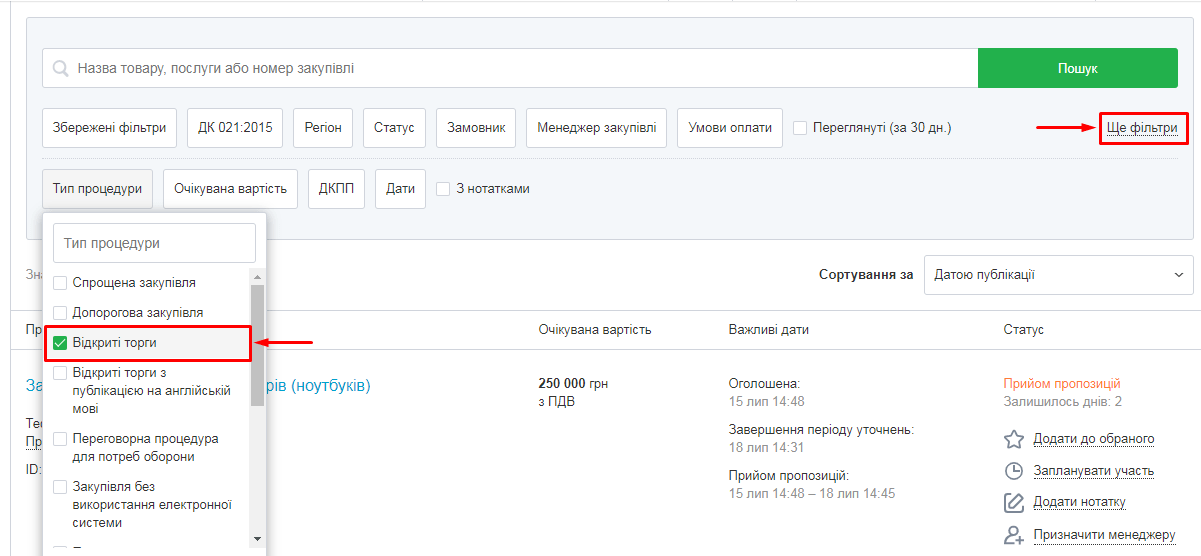This screenshot has width=1201, height=556.
Task: Open the Регіон filter dropdown
Action: 323,128
